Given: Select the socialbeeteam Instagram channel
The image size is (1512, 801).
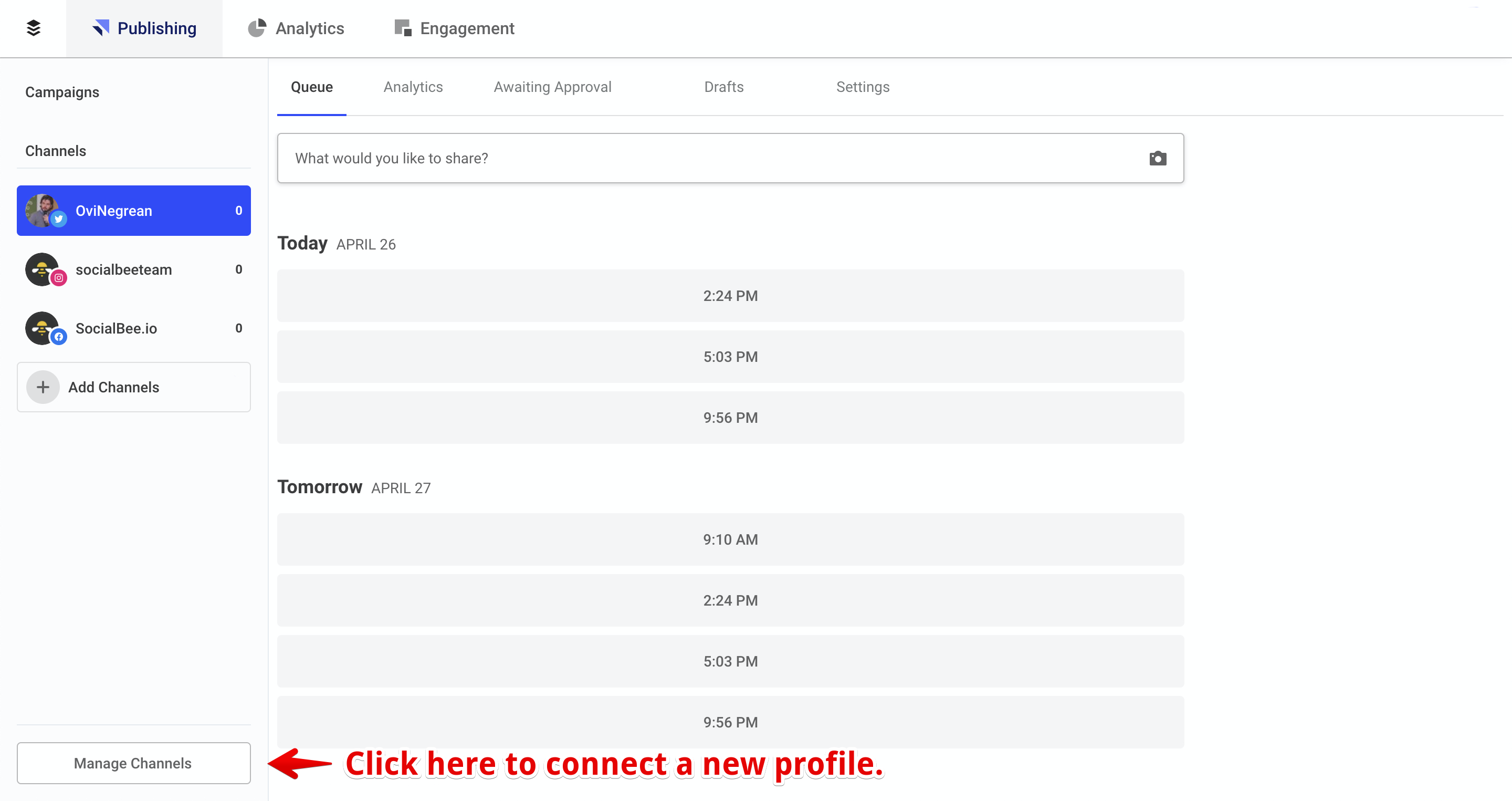Looking at the screenshot, I should coord(134,269).
